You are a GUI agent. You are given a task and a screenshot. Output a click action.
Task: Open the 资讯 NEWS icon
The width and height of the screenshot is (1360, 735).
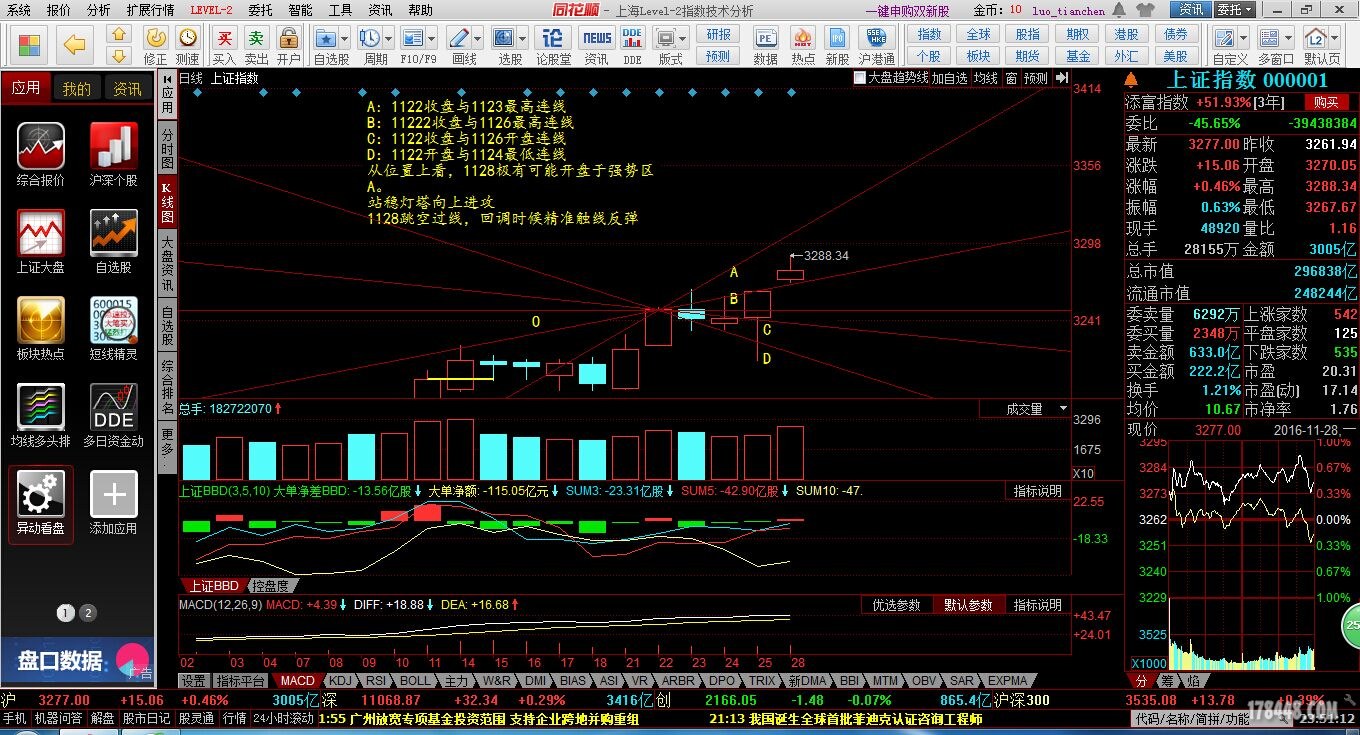pyautogui.click(x=597, y=37)
